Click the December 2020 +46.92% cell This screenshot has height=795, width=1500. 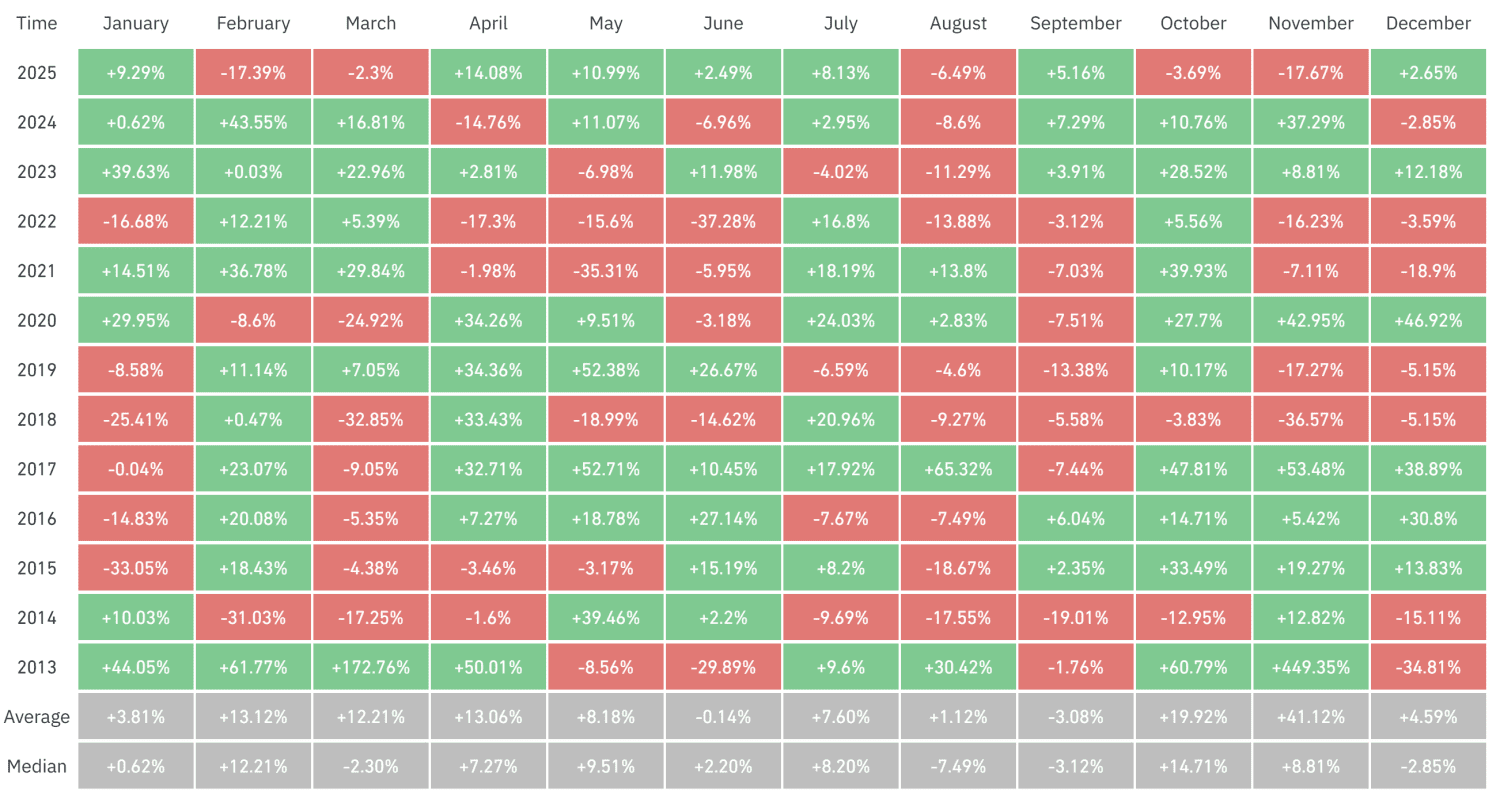click(x=1428, y=320)
